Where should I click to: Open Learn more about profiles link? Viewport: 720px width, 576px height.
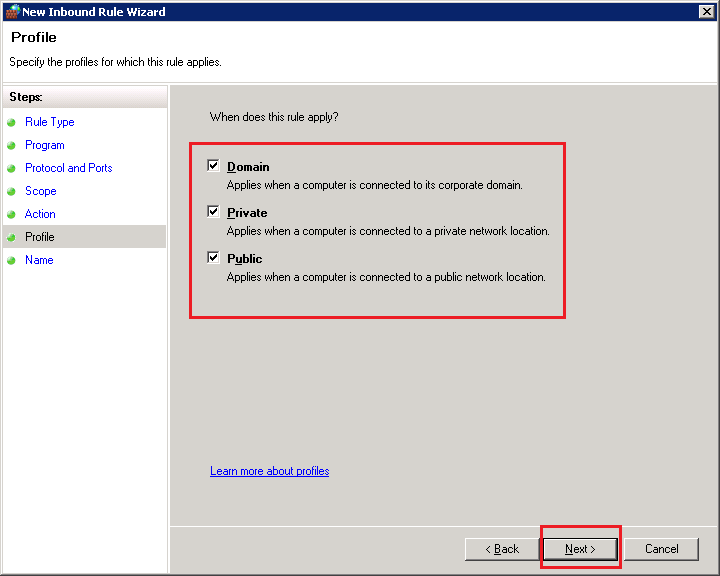pos(270,471)
